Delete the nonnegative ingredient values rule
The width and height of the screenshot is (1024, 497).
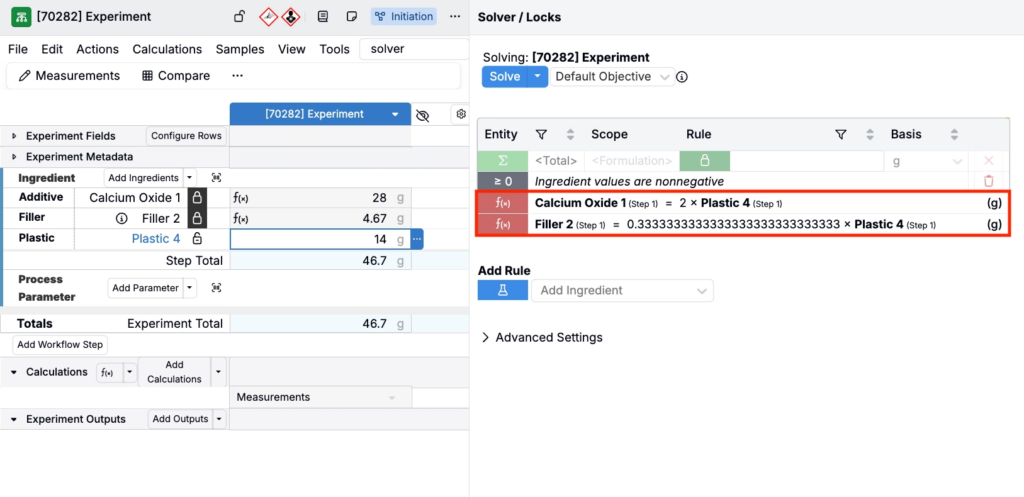988,181
